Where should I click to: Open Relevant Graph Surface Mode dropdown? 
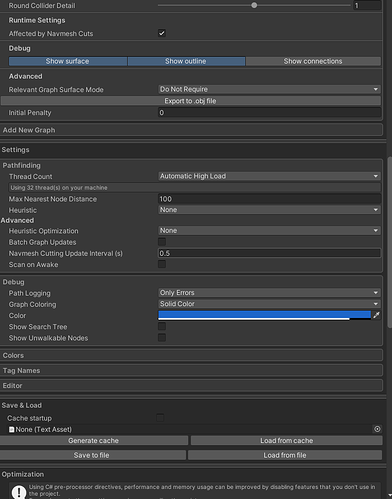(x=269, y=89)
